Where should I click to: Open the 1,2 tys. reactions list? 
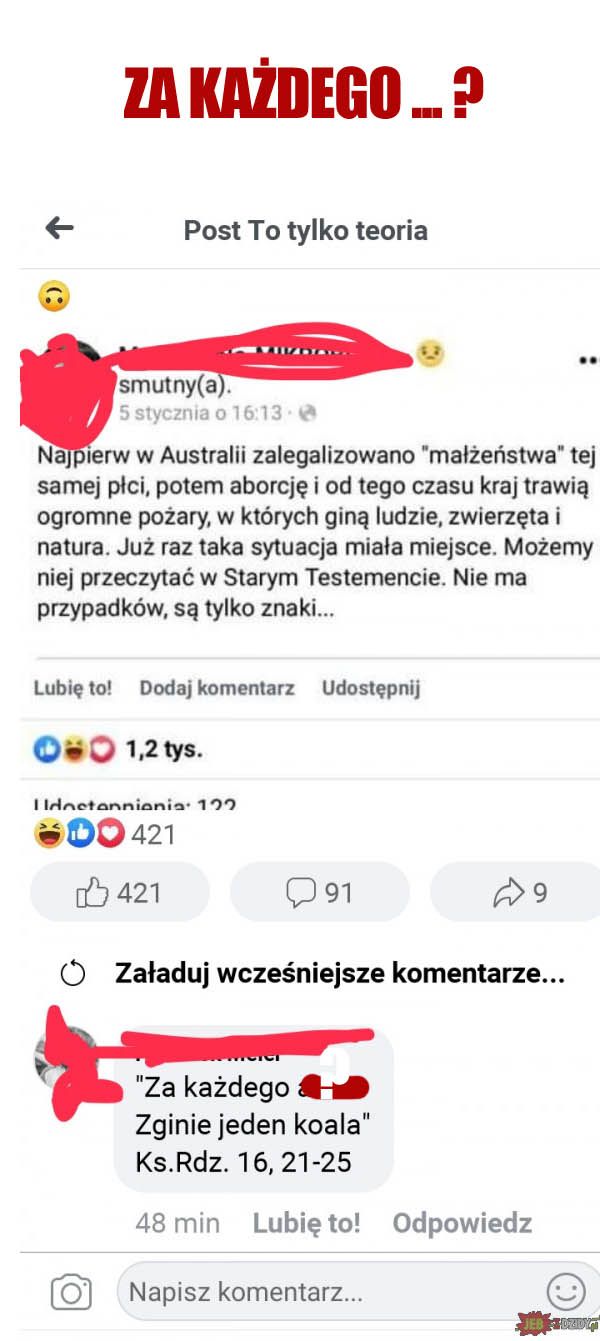click(118, 749)
